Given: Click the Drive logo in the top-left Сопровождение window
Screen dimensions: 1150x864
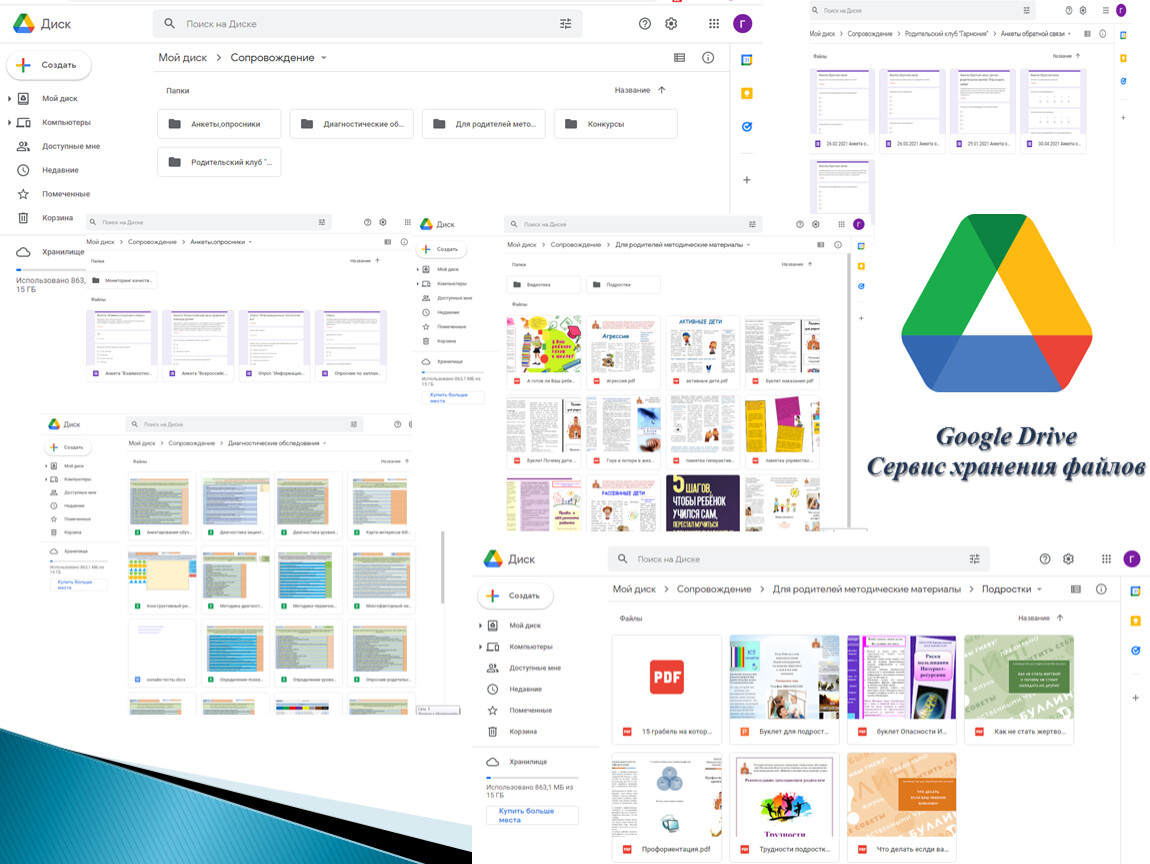Looking at the screenshot, I should (23, 23).
